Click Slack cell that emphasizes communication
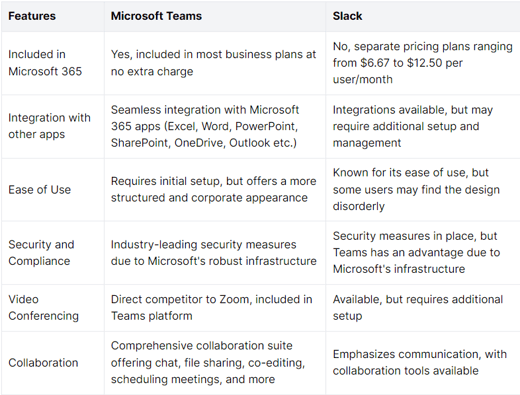Screen dimensions: 520x395 [x=420, y=362]
